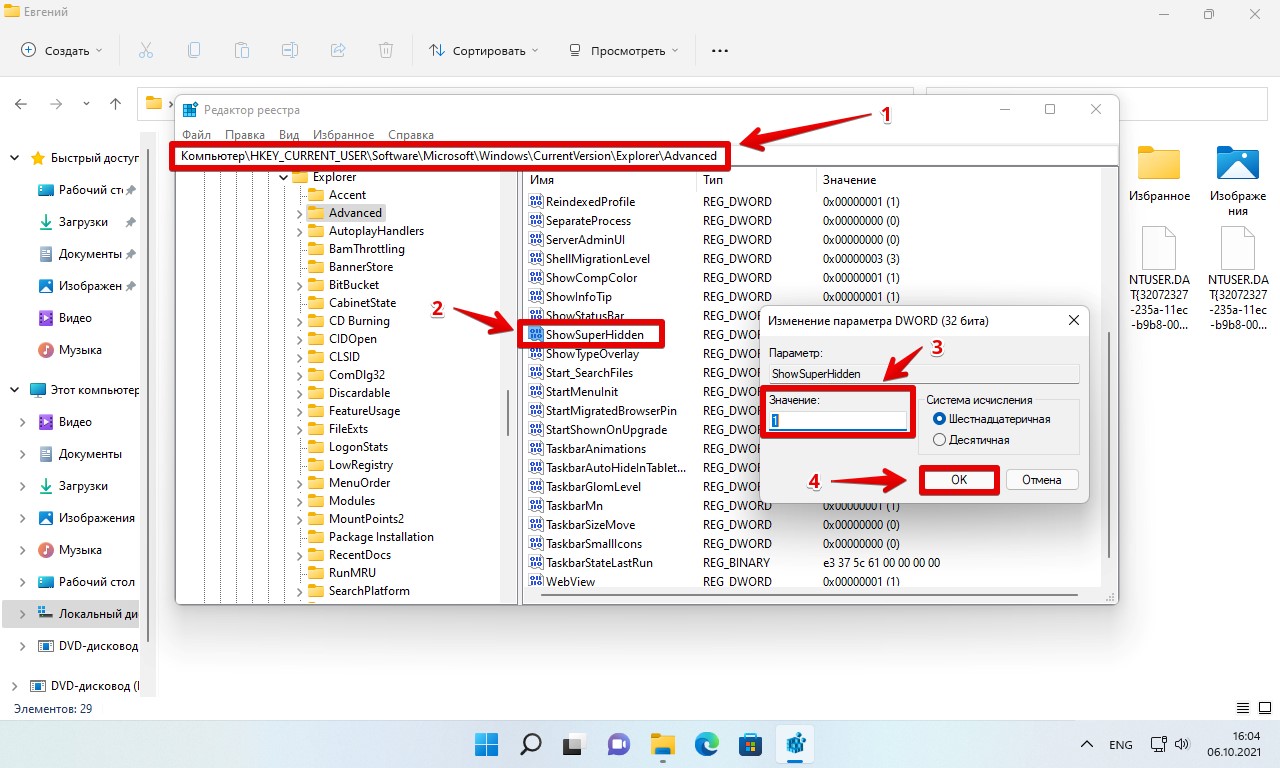The width and height of the screenshot is (1280, 768).
Task: Open the Сортировать dropdown
Action: (x=484, y=50)
